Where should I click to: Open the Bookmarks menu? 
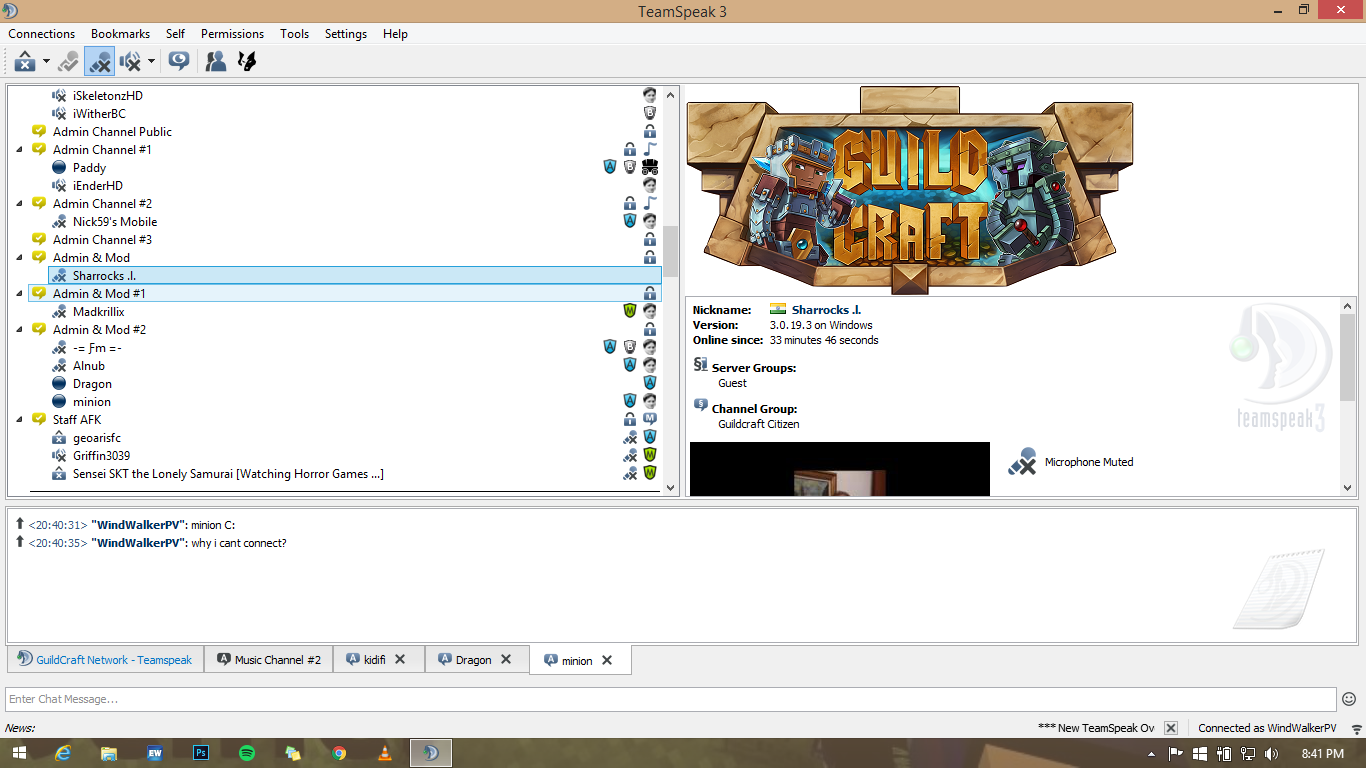(x=120, y=34)
